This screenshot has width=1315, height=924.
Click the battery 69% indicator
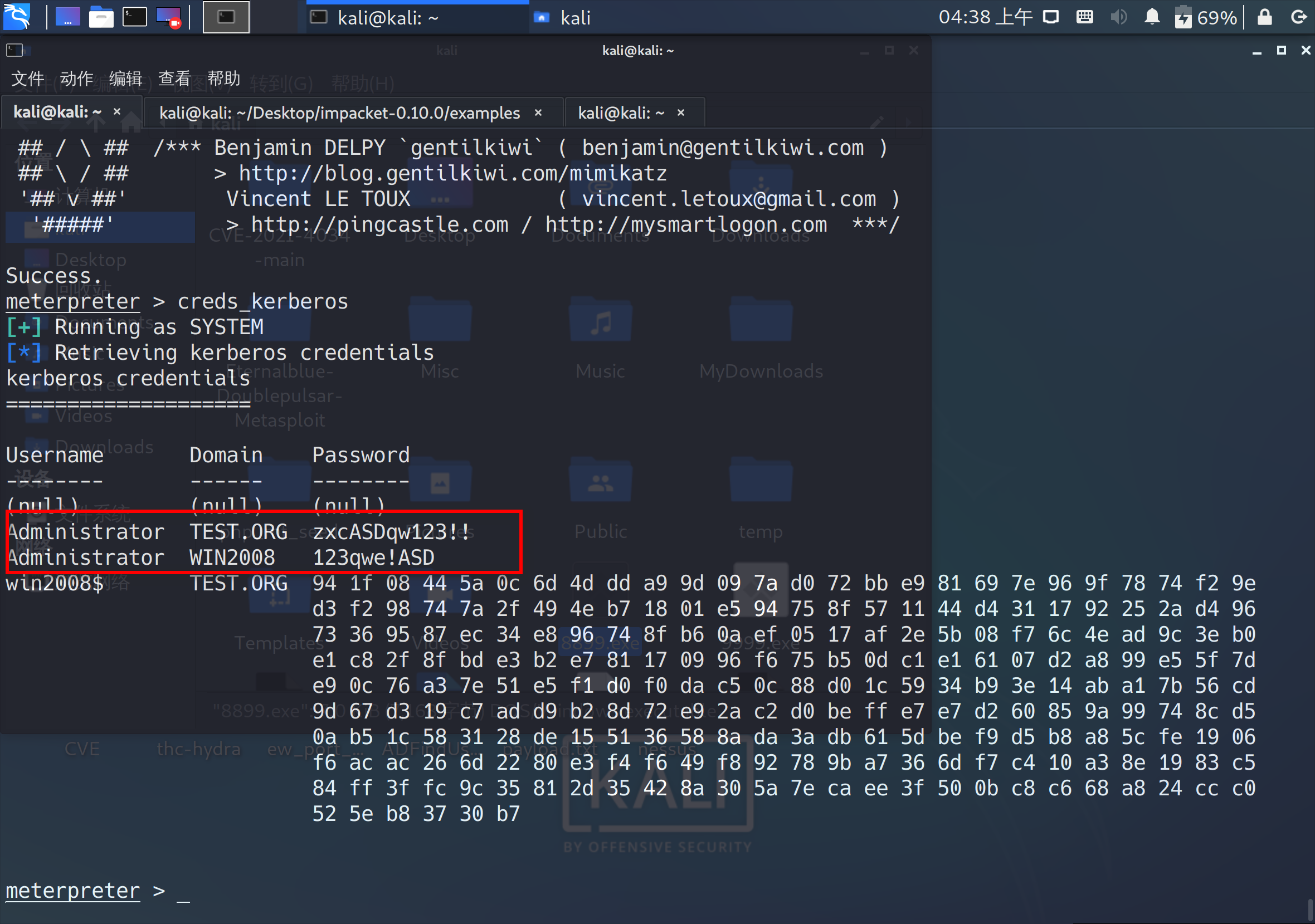1205,17
